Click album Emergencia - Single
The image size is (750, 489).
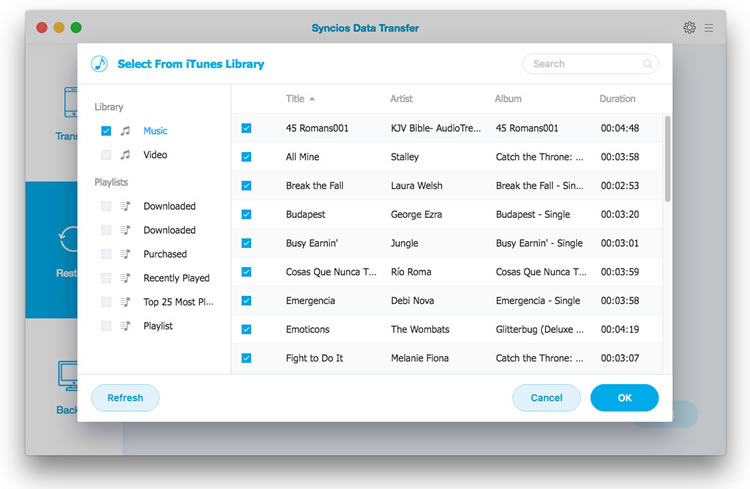pyautogui.click(x=538, y=300)
